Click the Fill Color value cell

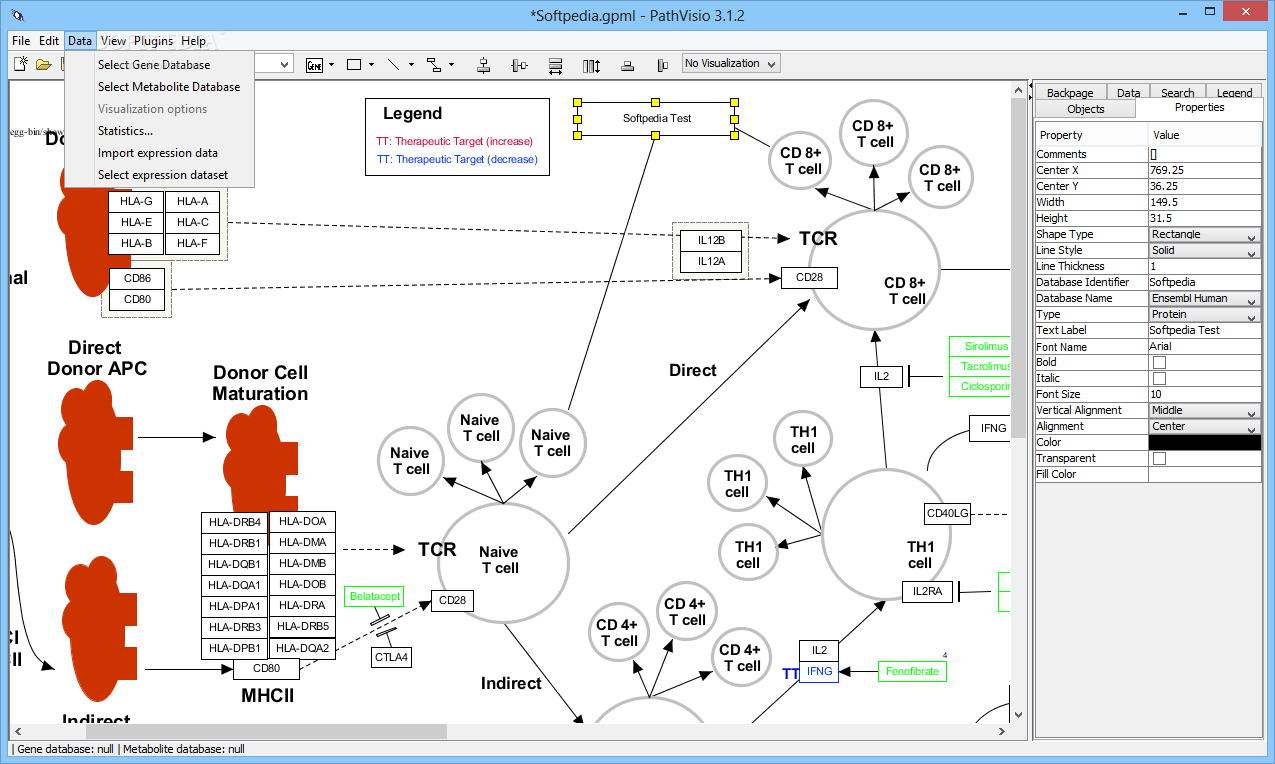pyautogui.click(x=1204, y=474)
